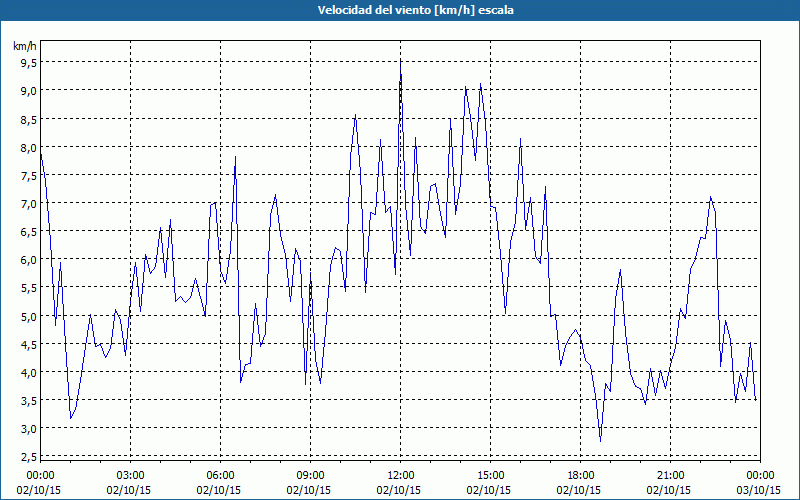Click the curve's starting point at 00:00
This screenshot has width=800, height=500.
pos(41,153)
